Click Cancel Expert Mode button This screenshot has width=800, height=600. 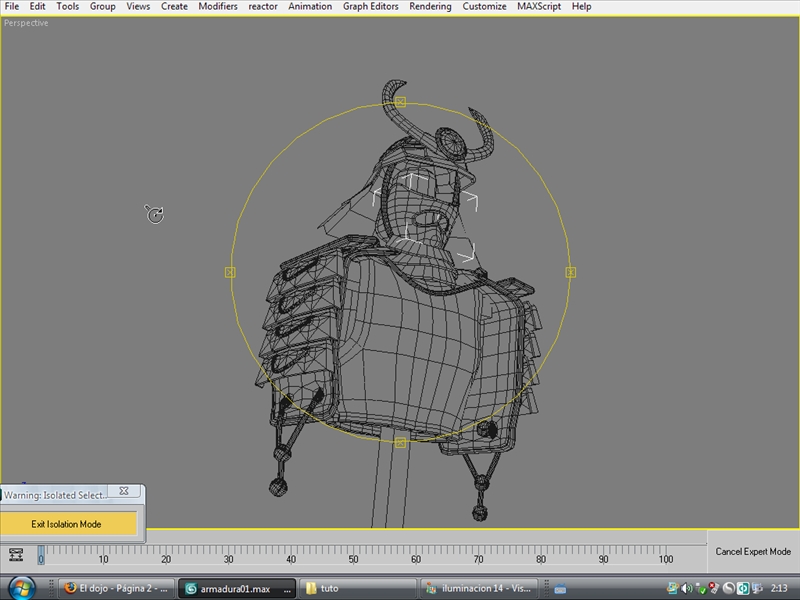tap(753, 552)
